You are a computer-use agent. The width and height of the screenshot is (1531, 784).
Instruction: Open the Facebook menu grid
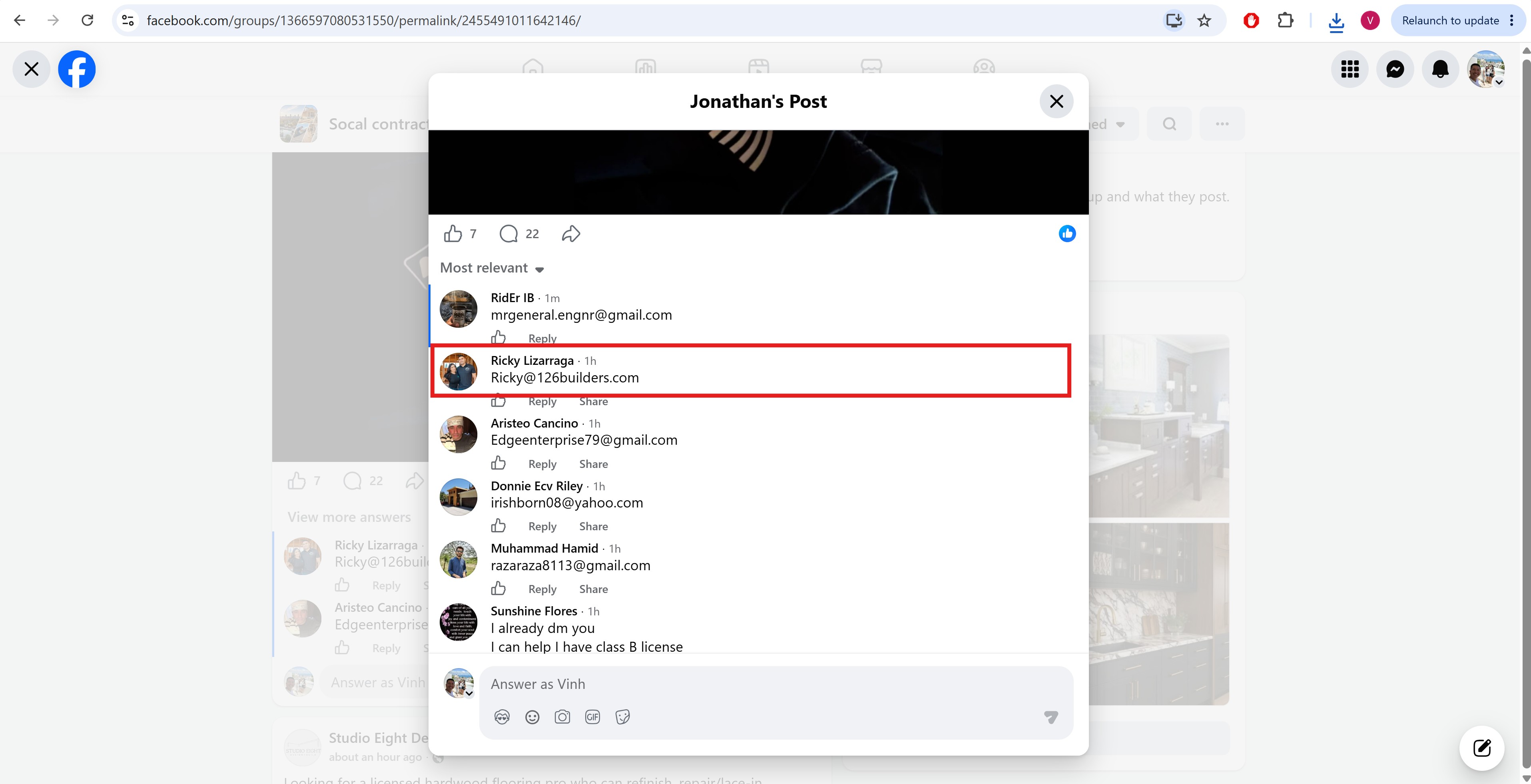[x=1350, y=69]
